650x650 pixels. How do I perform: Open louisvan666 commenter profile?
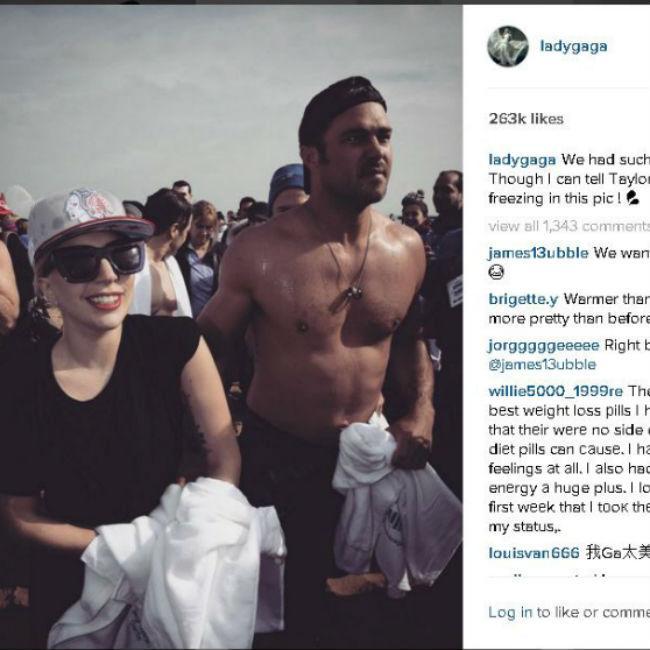click(534, 553)
